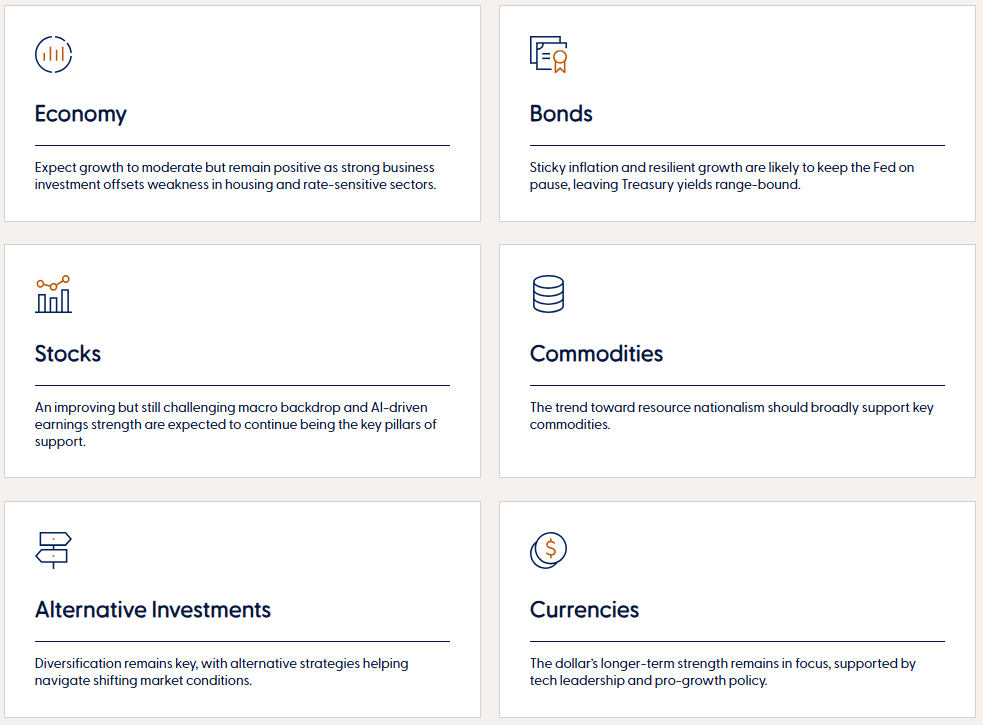Click the Stocks bar and line chart icon

pyautogui.click(x=53, y=294)
